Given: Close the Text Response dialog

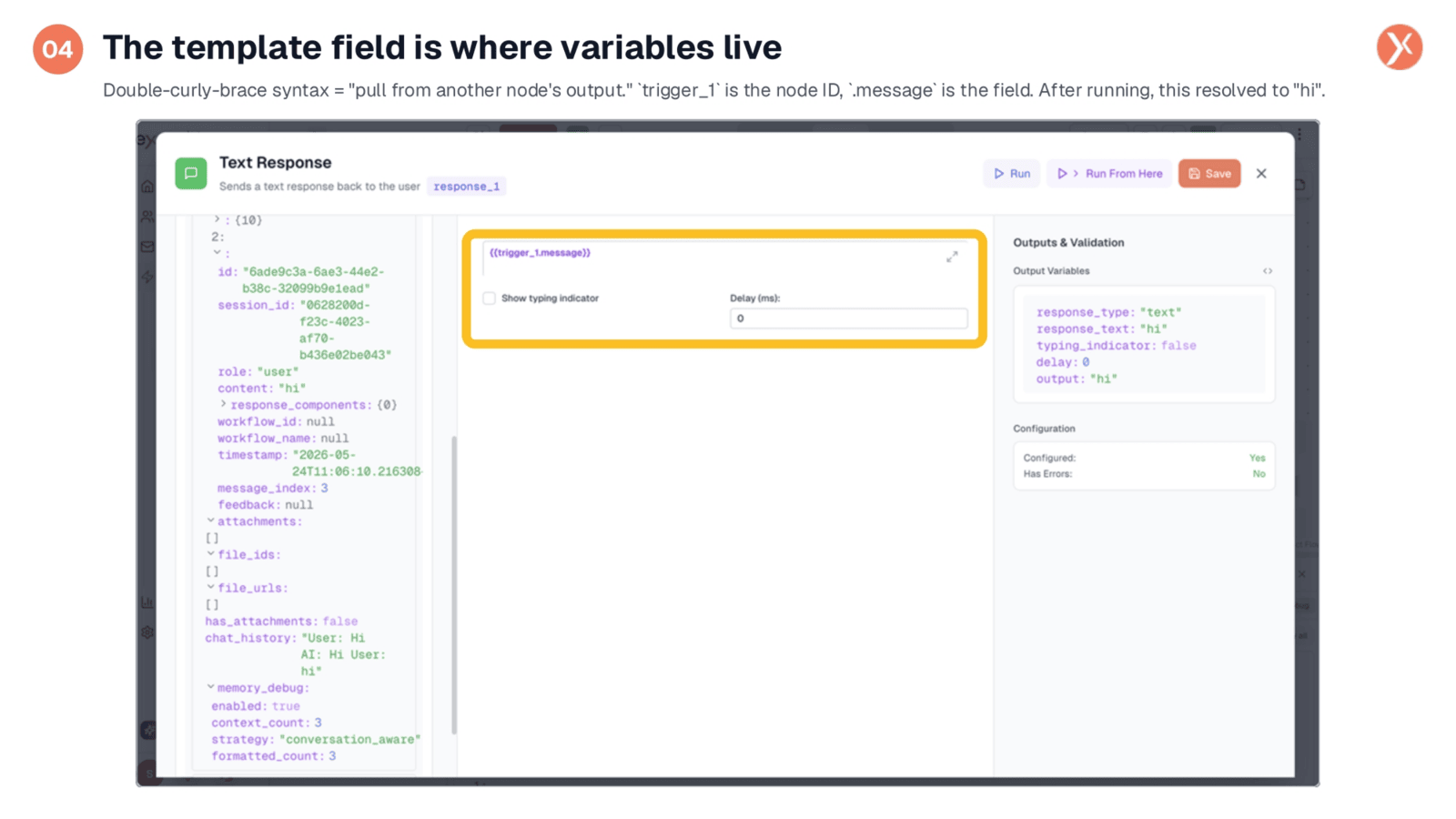Looking at the screenshot, I should (1261, 174).
